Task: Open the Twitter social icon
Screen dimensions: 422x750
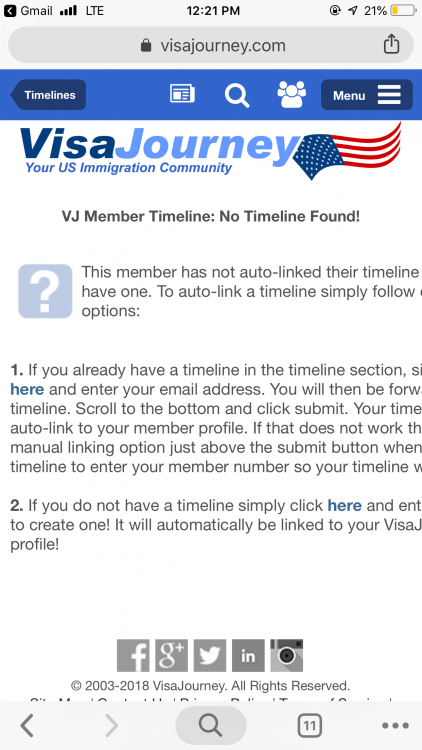Action: pos(210,655)
